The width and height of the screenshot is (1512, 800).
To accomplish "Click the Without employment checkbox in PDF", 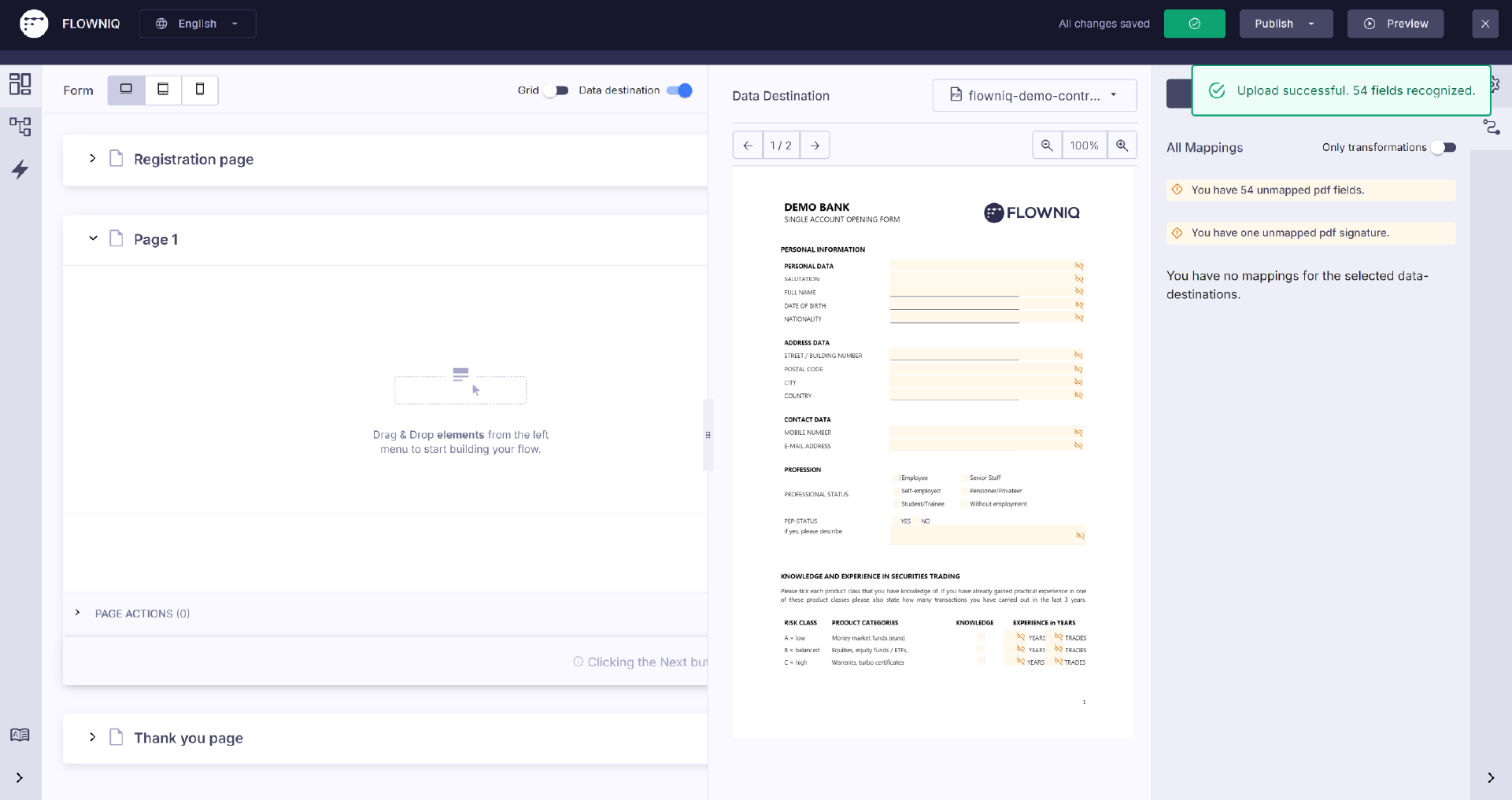I will 964,503.
